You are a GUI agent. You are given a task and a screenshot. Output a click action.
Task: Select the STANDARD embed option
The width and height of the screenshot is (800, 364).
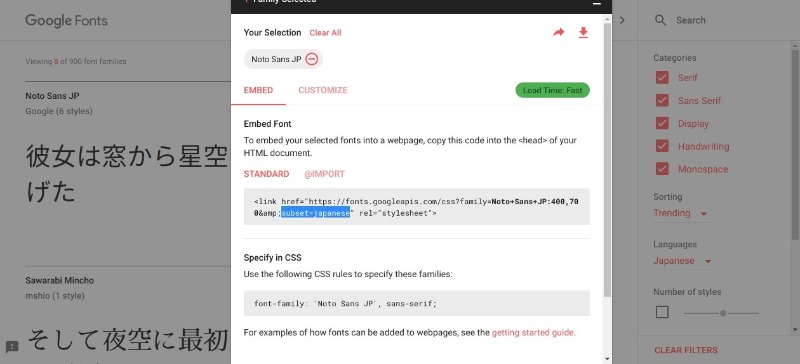[x=266, y=174]
